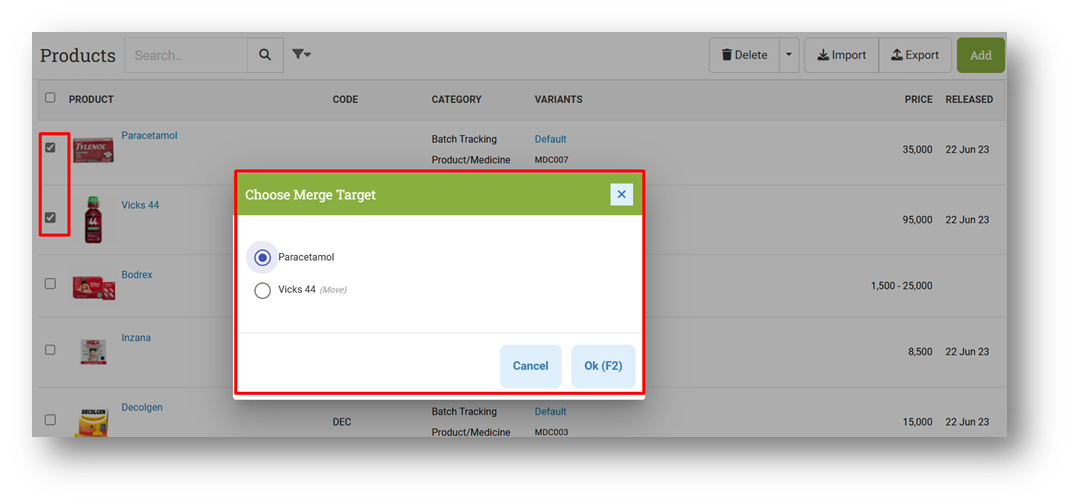Click the PRODUCT column header
Viewport: 1072px width, 502px height.
91,99
